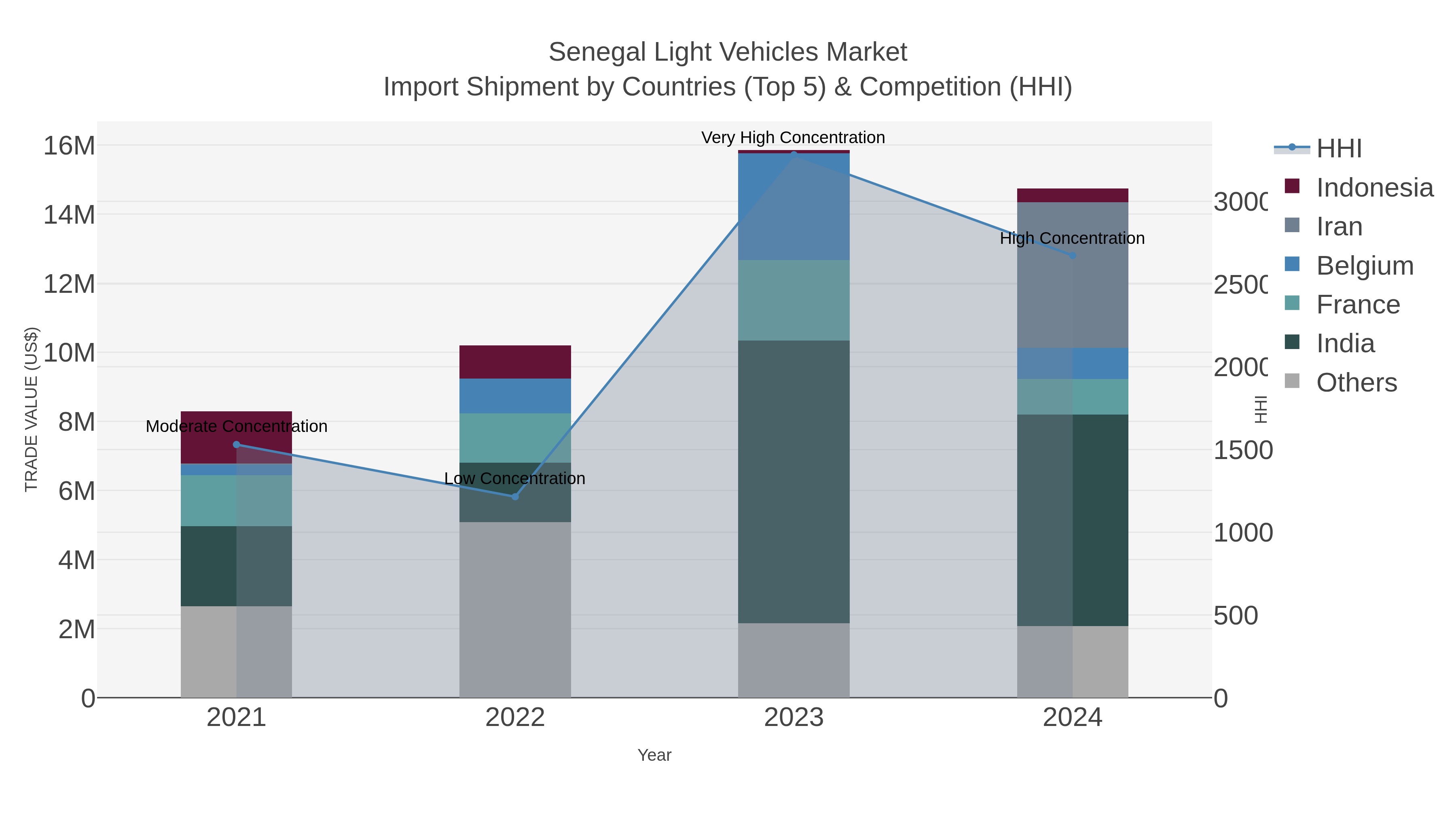The height and width of the screenshot is (819, 1456).
Task: Click the India segment in 2023 bar
Action: 794,482
